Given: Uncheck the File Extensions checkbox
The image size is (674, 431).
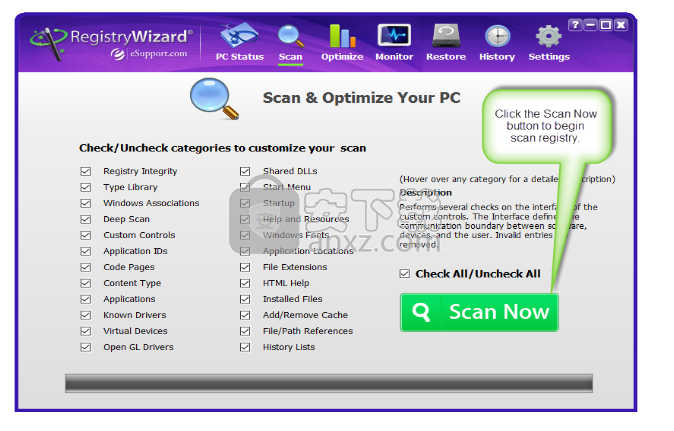Looking at the screenshot, I should tap(245, 267).
